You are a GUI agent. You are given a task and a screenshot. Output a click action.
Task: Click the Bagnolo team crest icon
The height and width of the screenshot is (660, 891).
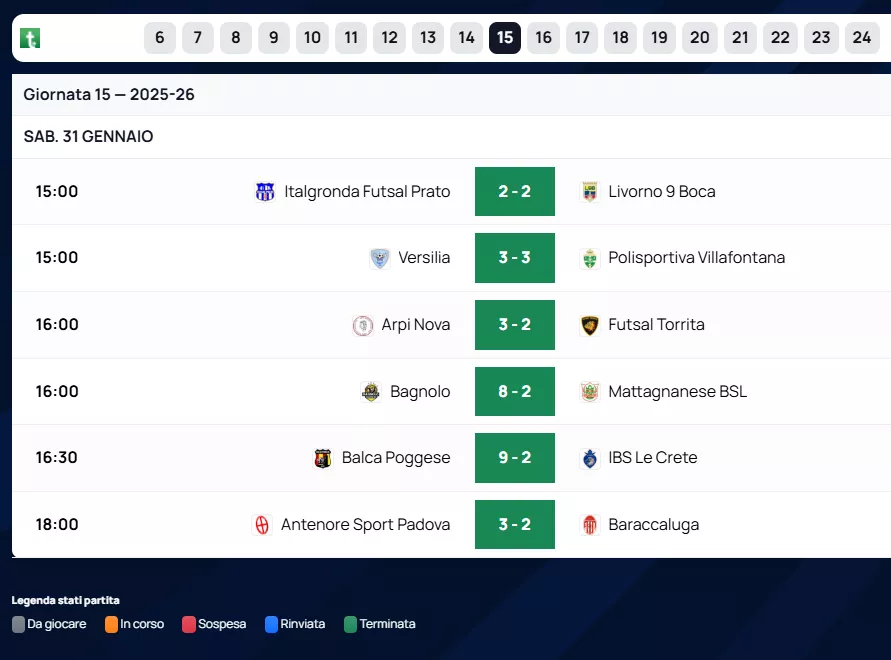pos(371,392)
